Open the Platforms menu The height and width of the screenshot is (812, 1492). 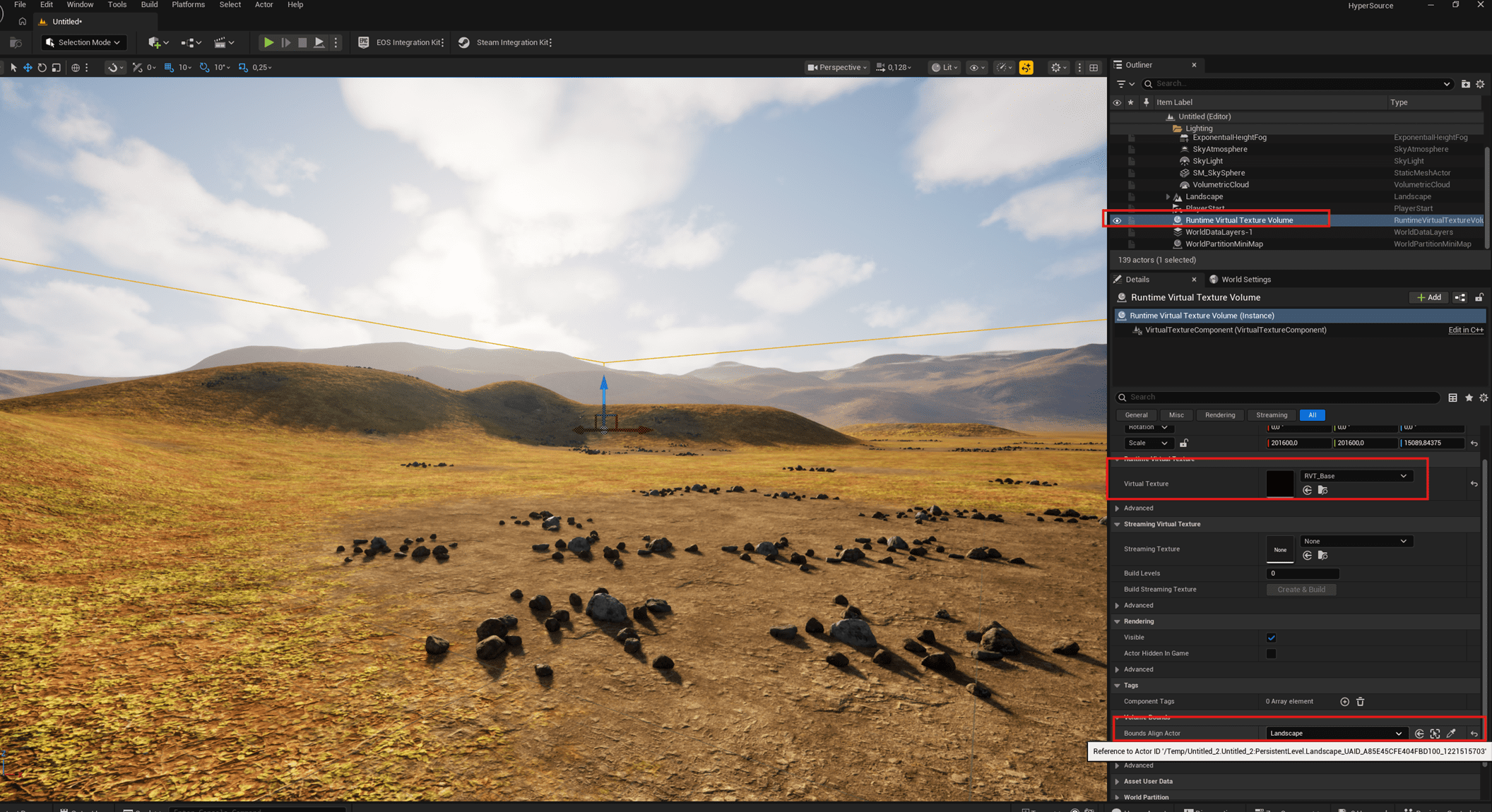pyautogui.click(x=189, y=5)
